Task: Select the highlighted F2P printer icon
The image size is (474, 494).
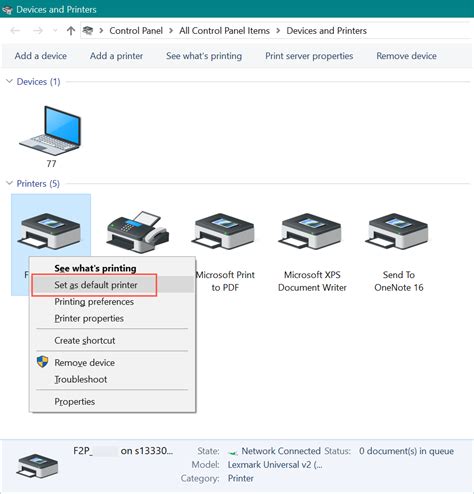Action: 50,231
